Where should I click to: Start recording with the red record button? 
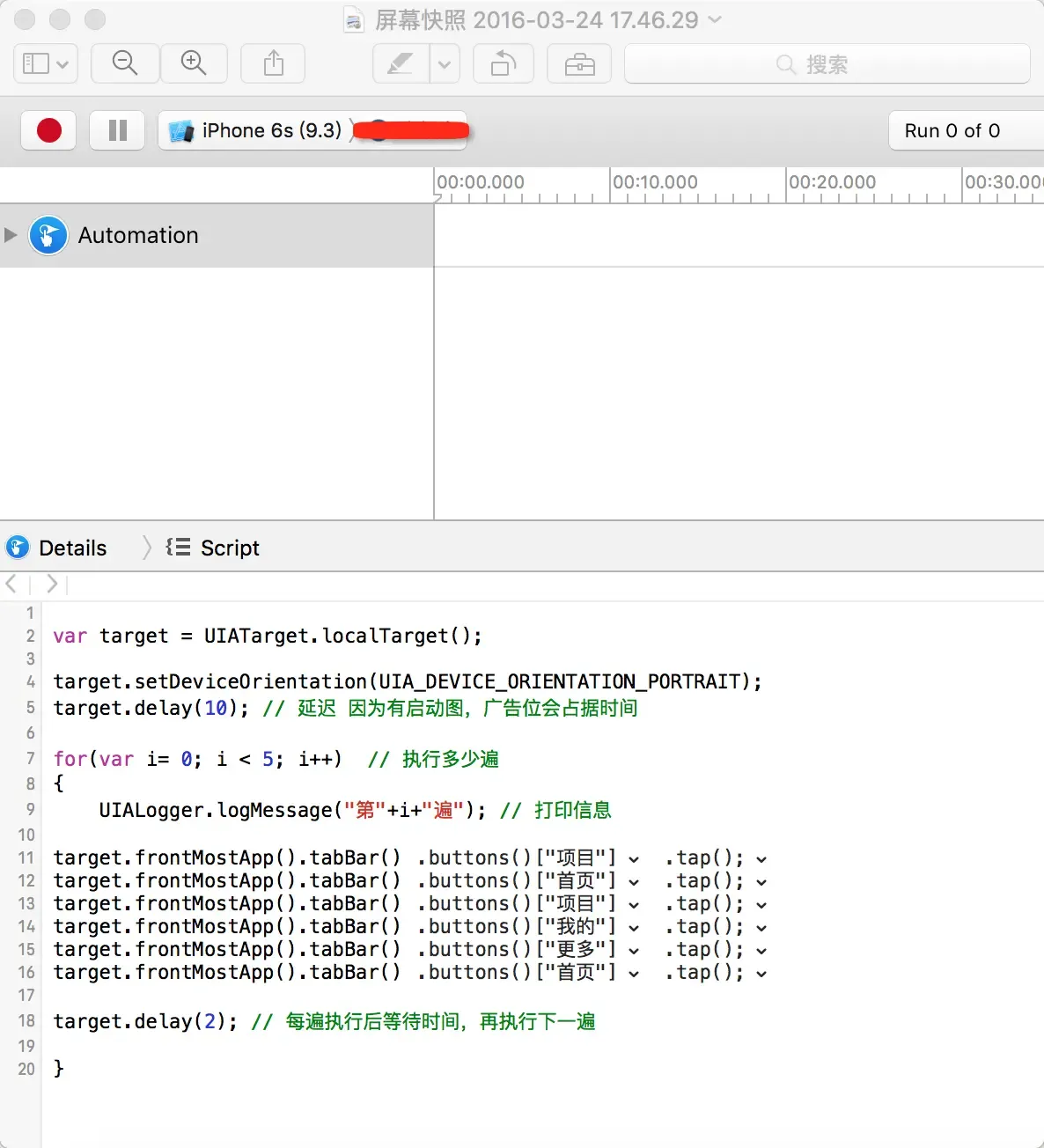49,130
